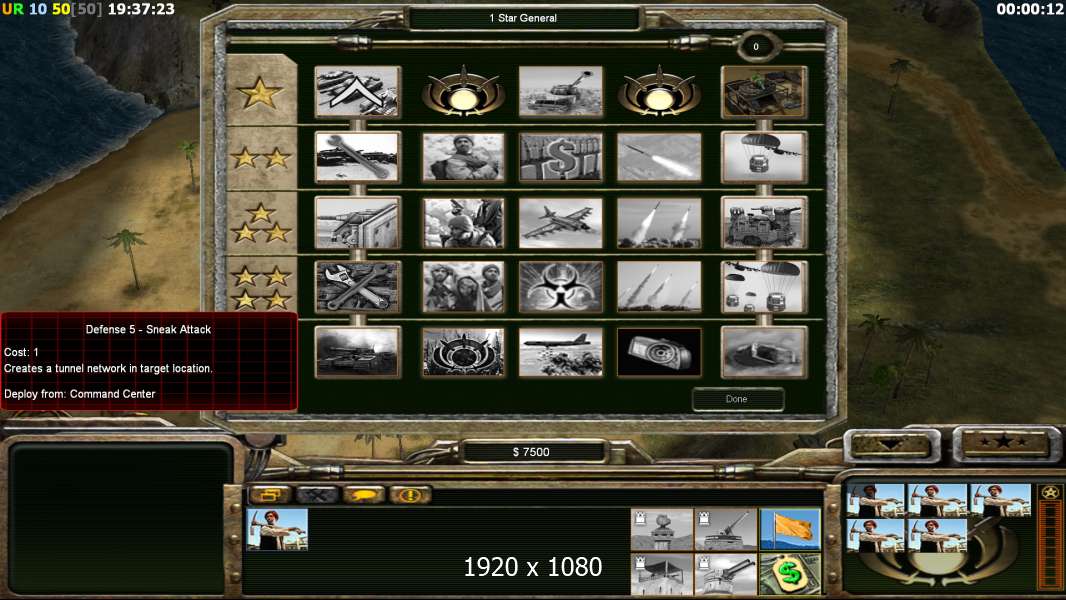Click "Defense 5 - Sneak Attack" tooltip title
Viewport: 1066px width, 600px height.
(148, 330)
